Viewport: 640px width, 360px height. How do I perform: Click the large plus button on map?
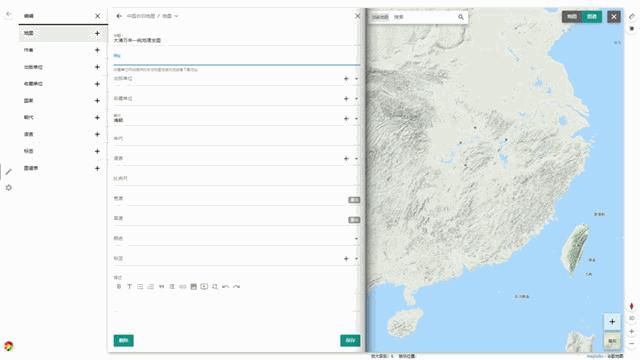612,322
